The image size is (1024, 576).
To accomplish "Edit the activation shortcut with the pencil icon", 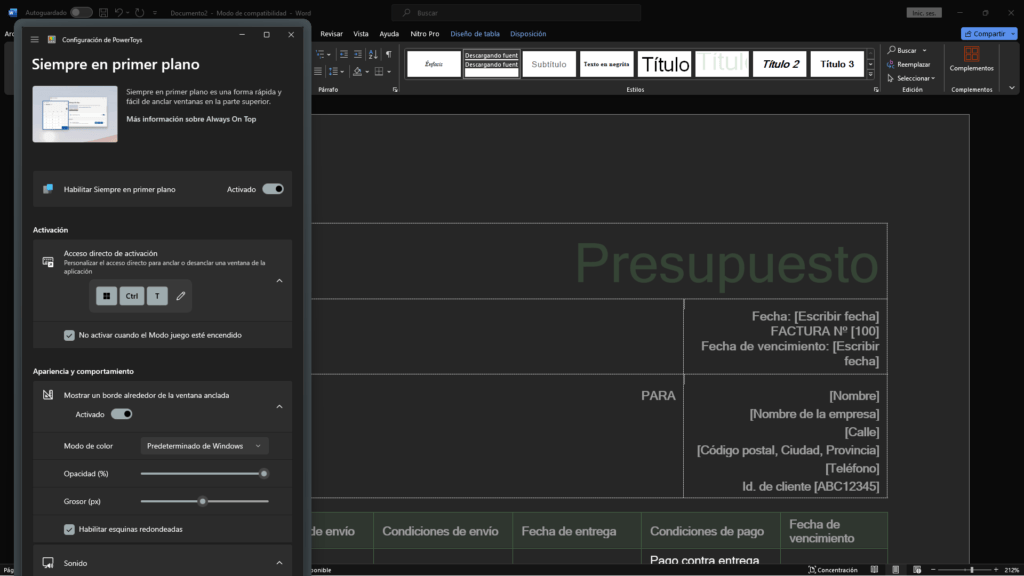I will click(x=181, y=296).
